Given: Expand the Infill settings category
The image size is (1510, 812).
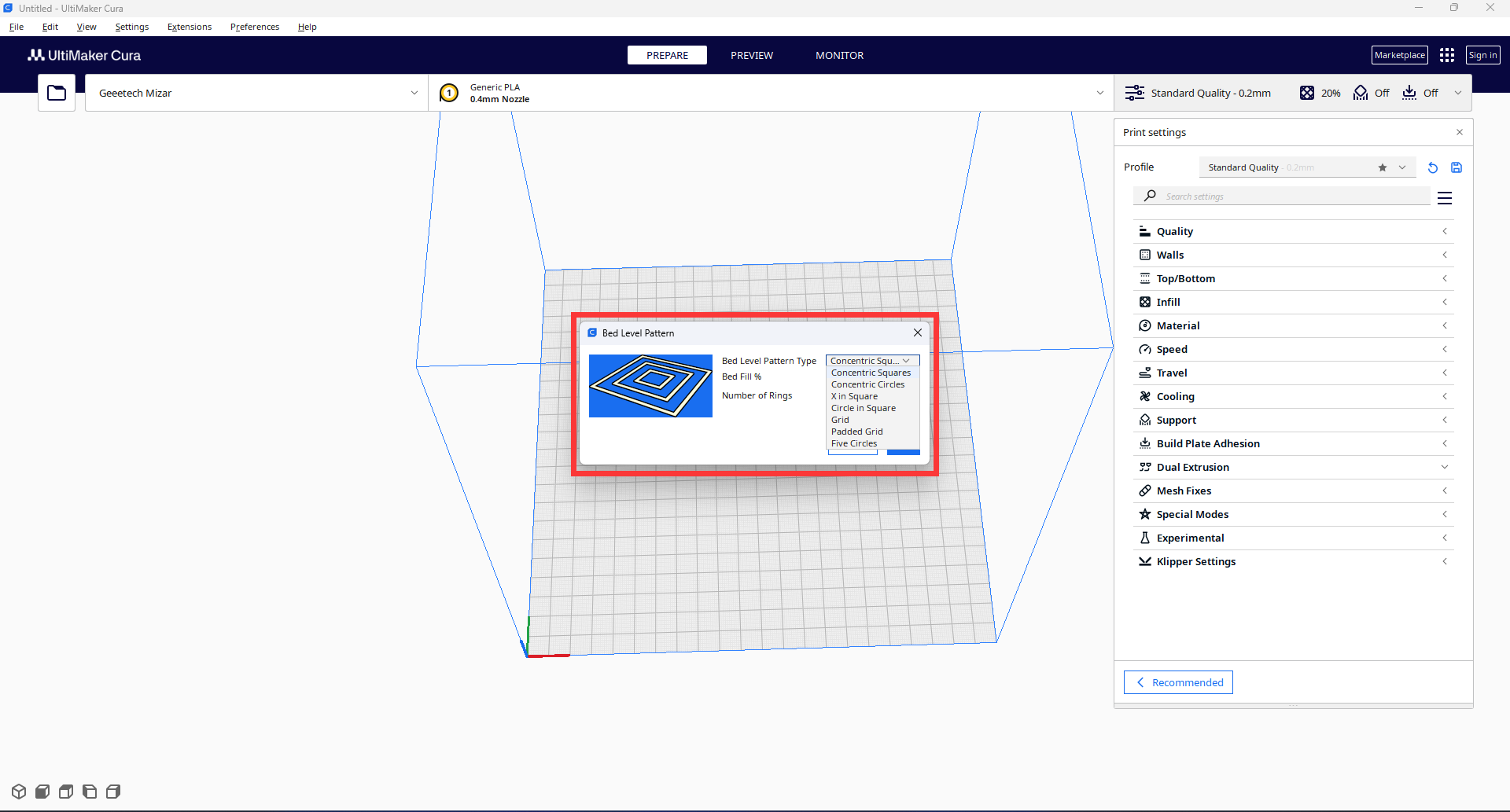Looking at the screenshot, I should click(x=1294, y=302).
